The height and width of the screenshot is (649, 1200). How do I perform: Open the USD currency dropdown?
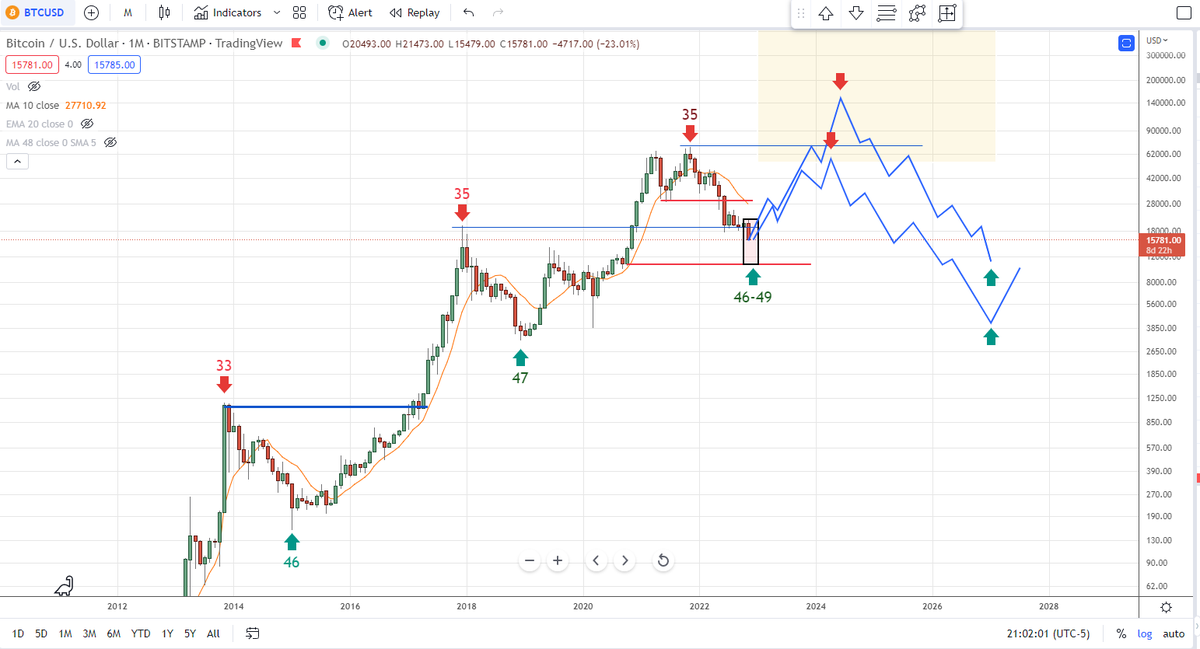click(x=1156, y=40)
